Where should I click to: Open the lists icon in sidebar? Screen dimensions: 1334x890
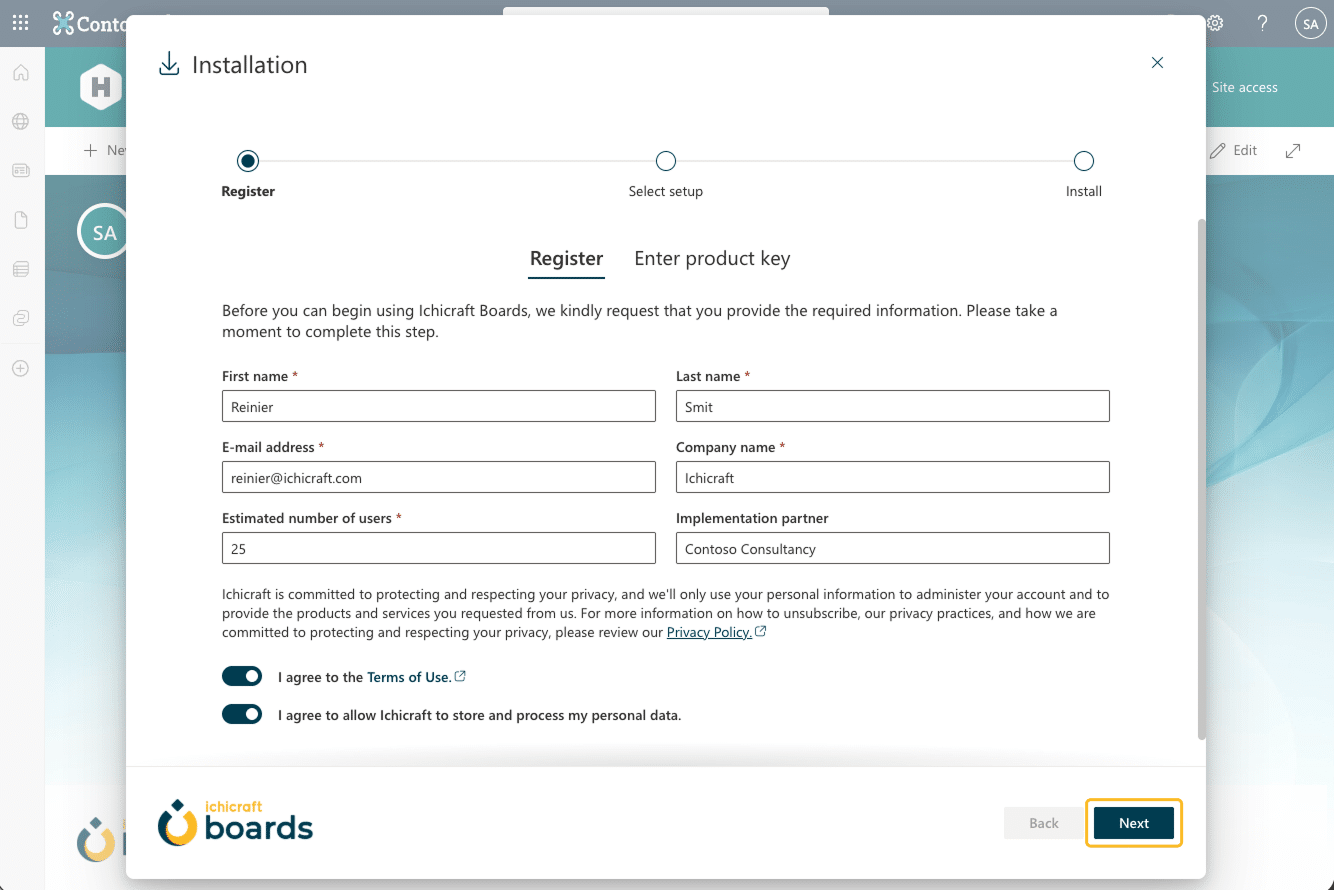click(x=20, y=269)
